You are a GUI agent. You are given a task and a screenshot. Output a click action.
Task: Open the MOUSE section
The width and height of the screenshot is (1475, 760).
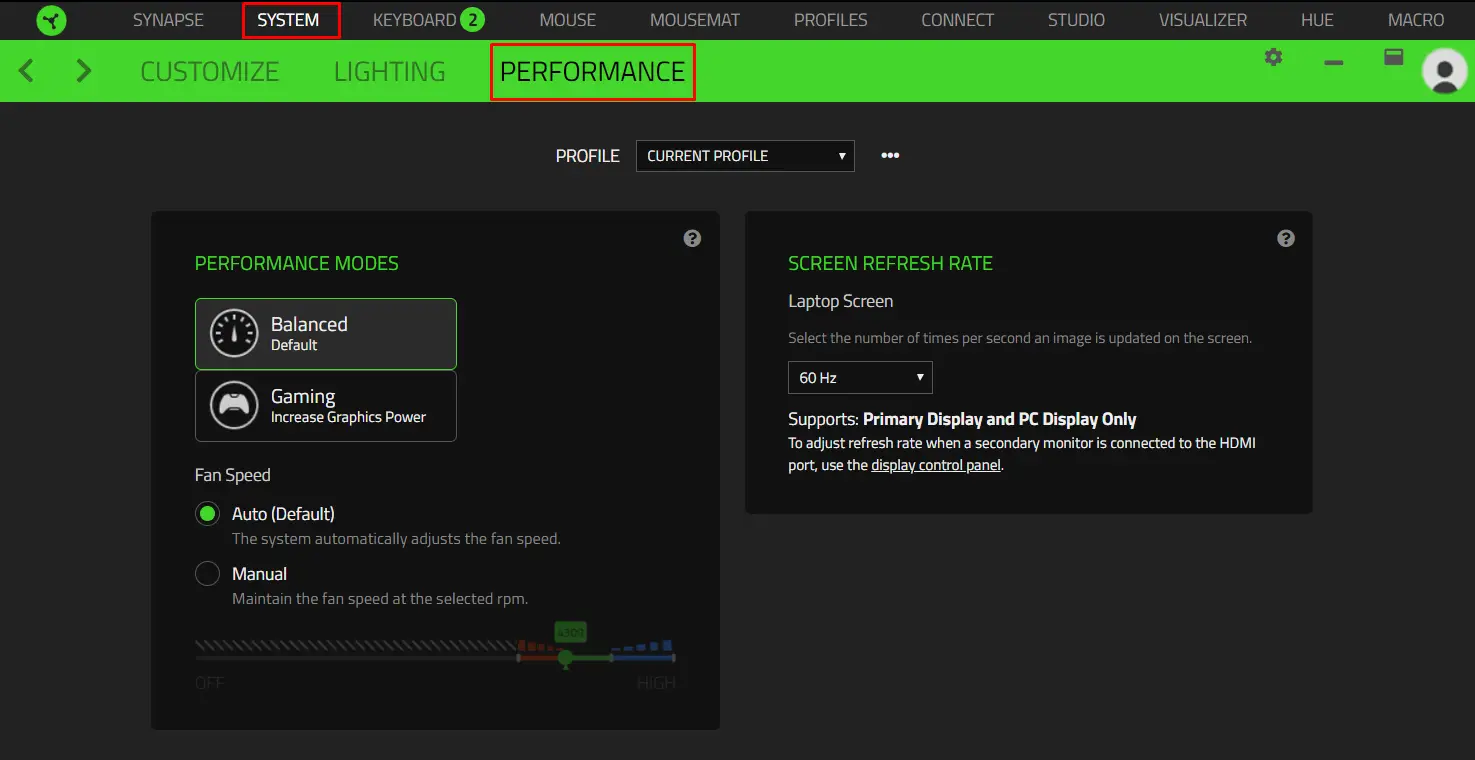(x=566, y=20)
